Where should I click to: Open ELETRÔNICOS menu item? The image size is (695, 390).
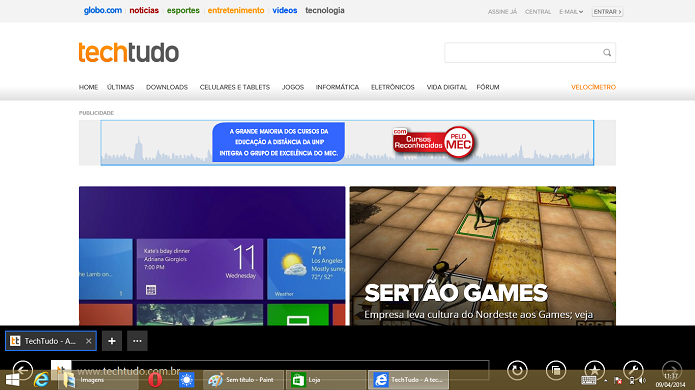(x=393, y=87)
